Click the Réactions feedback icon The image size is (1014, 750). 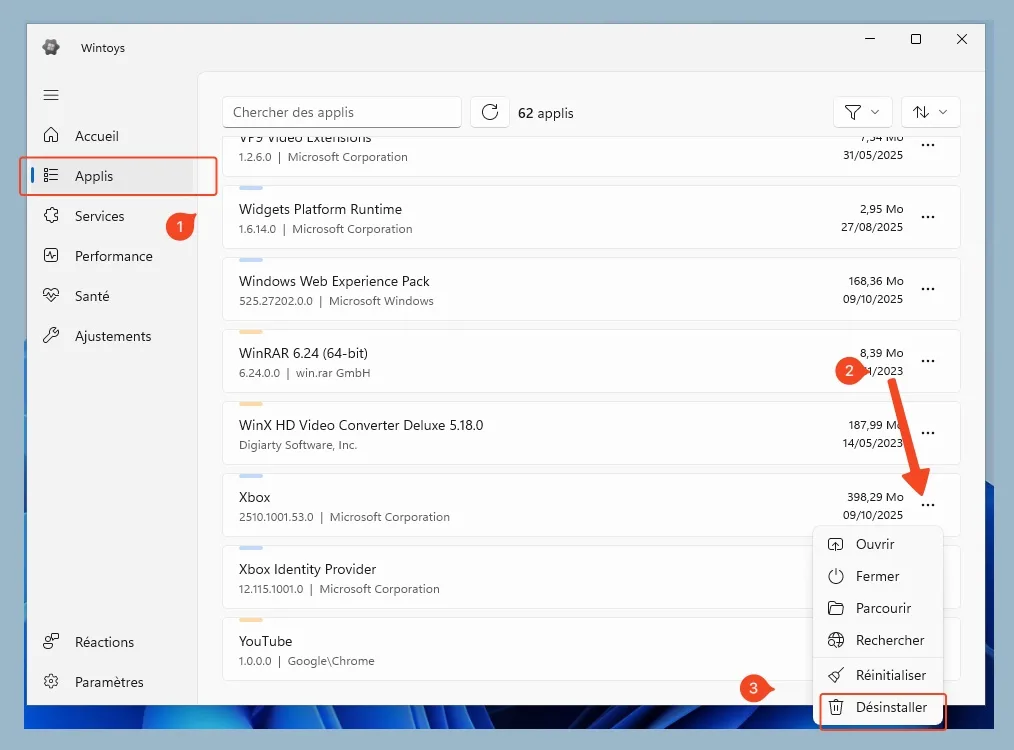[x=52, y=641]
